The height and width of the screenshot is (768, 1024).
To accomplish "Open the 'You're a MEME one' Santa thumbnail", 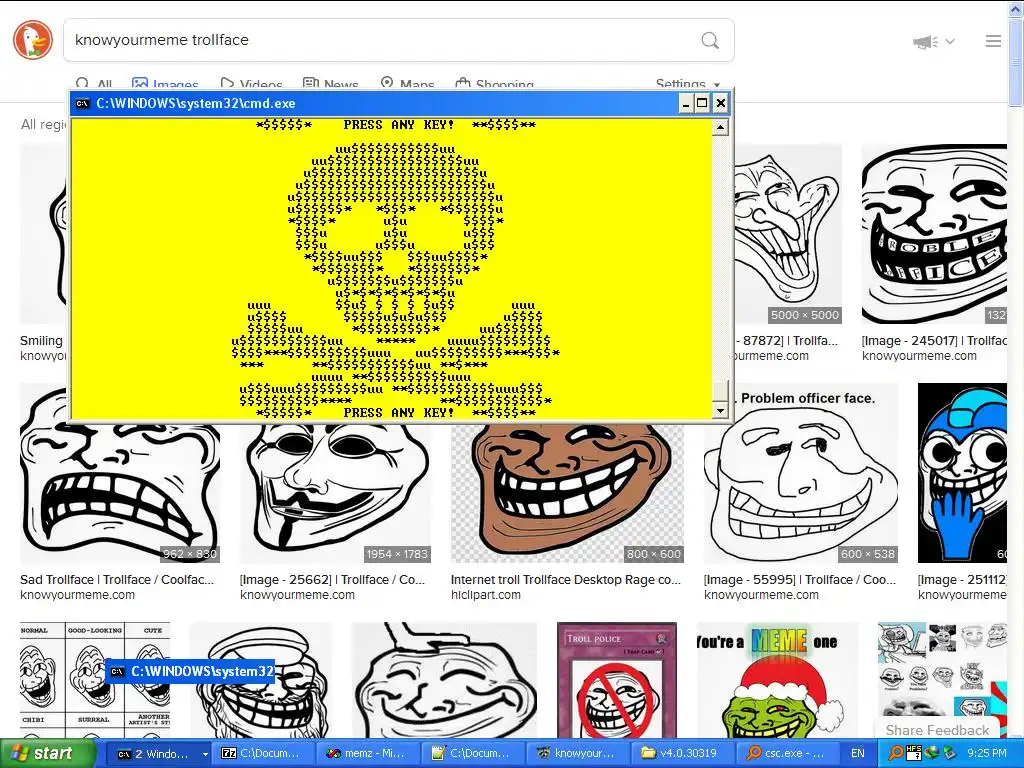I will click(x=777, y=680).
